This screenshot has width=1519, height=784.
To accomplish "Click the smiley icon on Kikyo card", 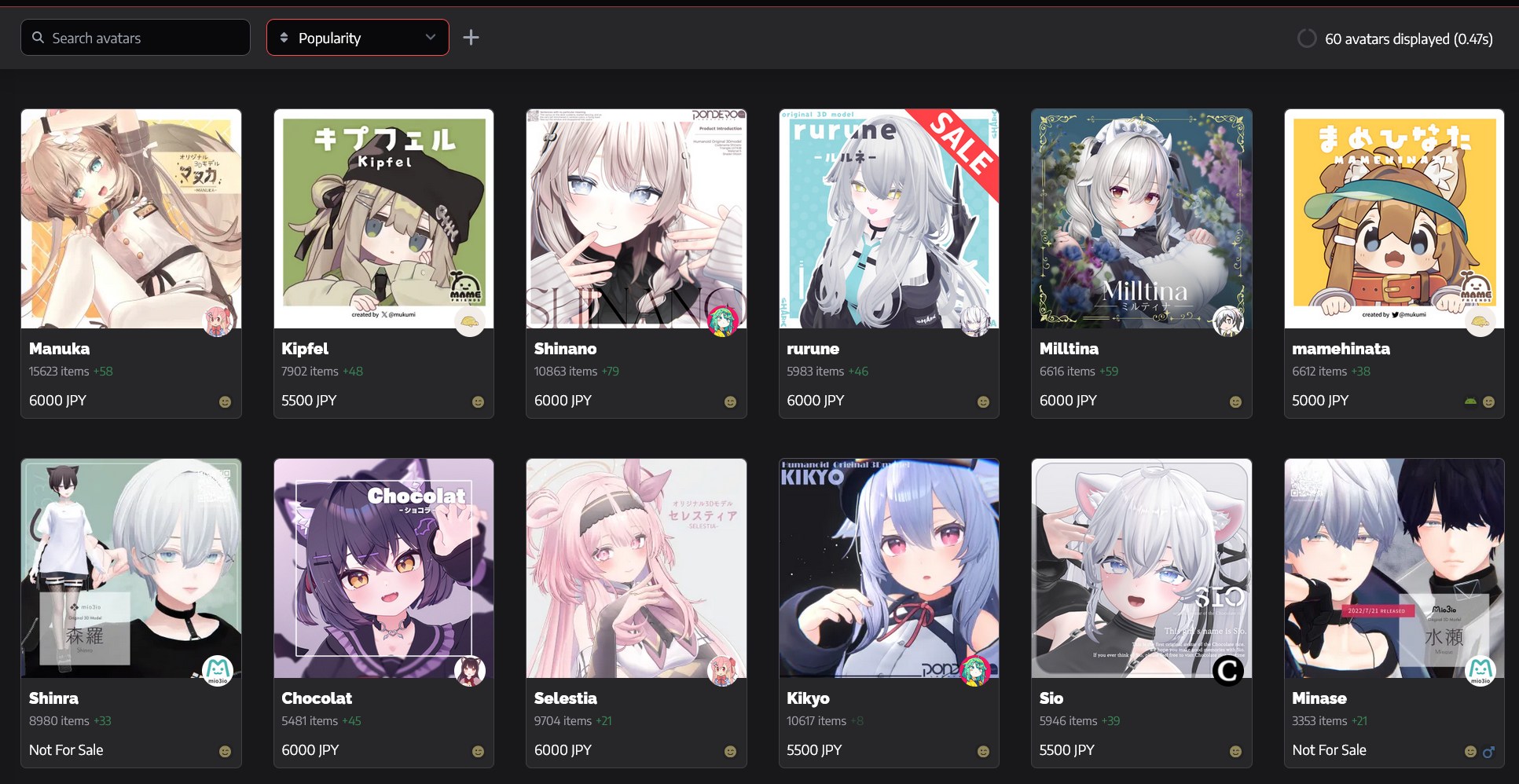I will pos(983,752).
